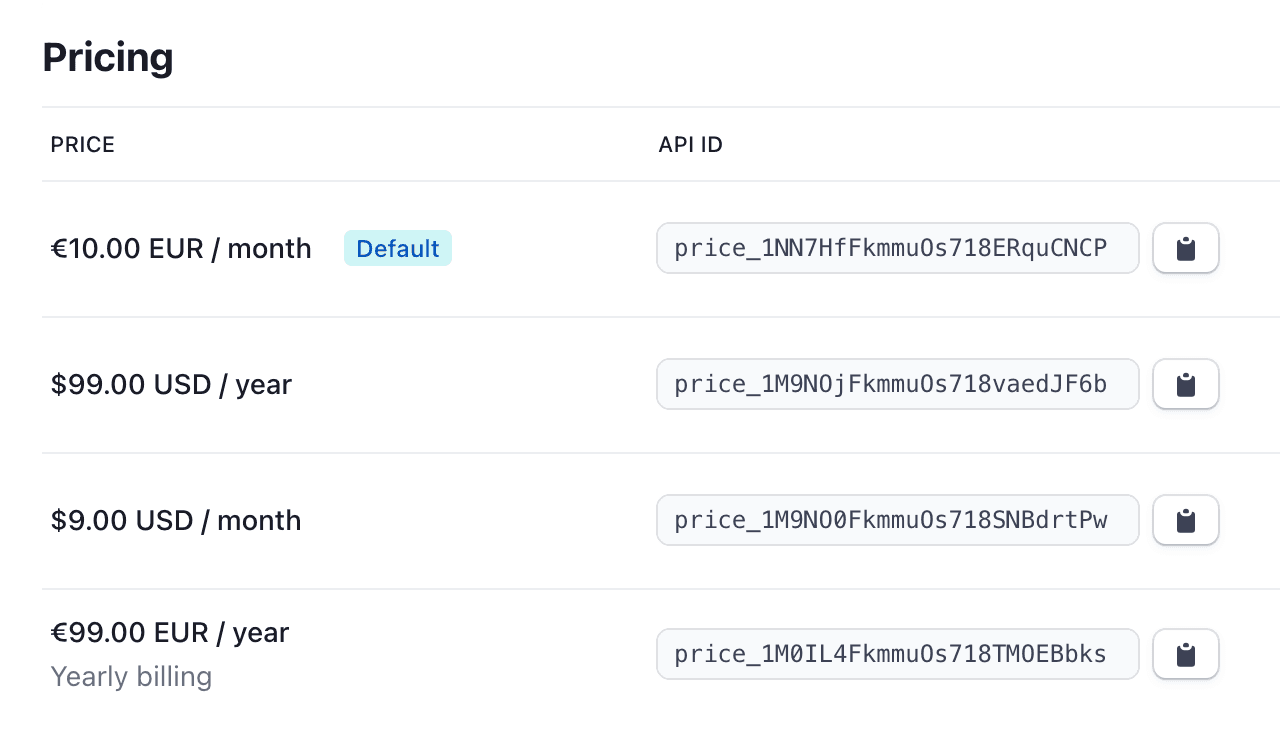1280x738 pixels.
Task: Copy the $9.00 USD monthly price ID
Action: 1186,520
